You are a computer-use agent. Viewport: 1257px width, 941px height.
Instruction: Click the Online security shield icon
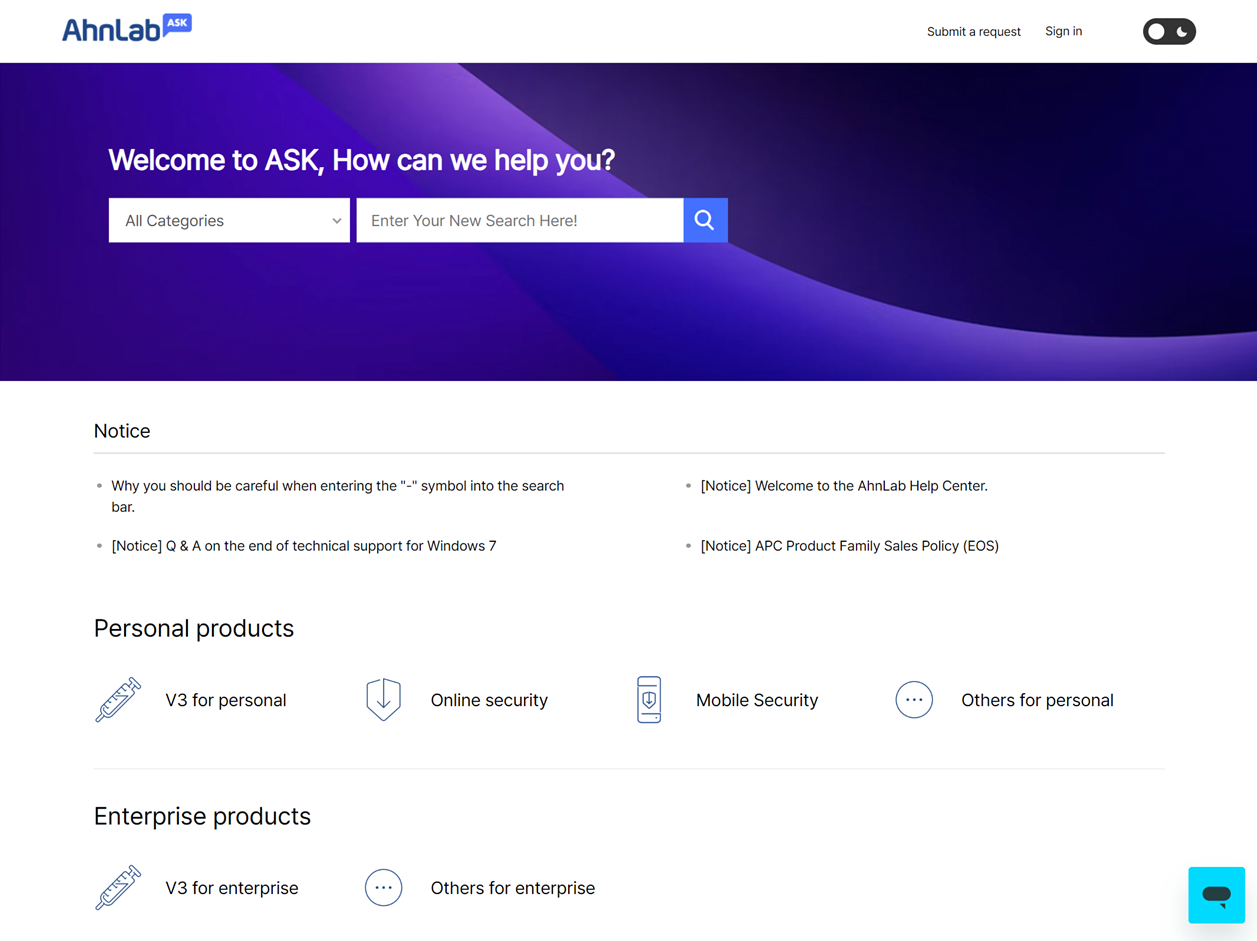coord(383,700)
